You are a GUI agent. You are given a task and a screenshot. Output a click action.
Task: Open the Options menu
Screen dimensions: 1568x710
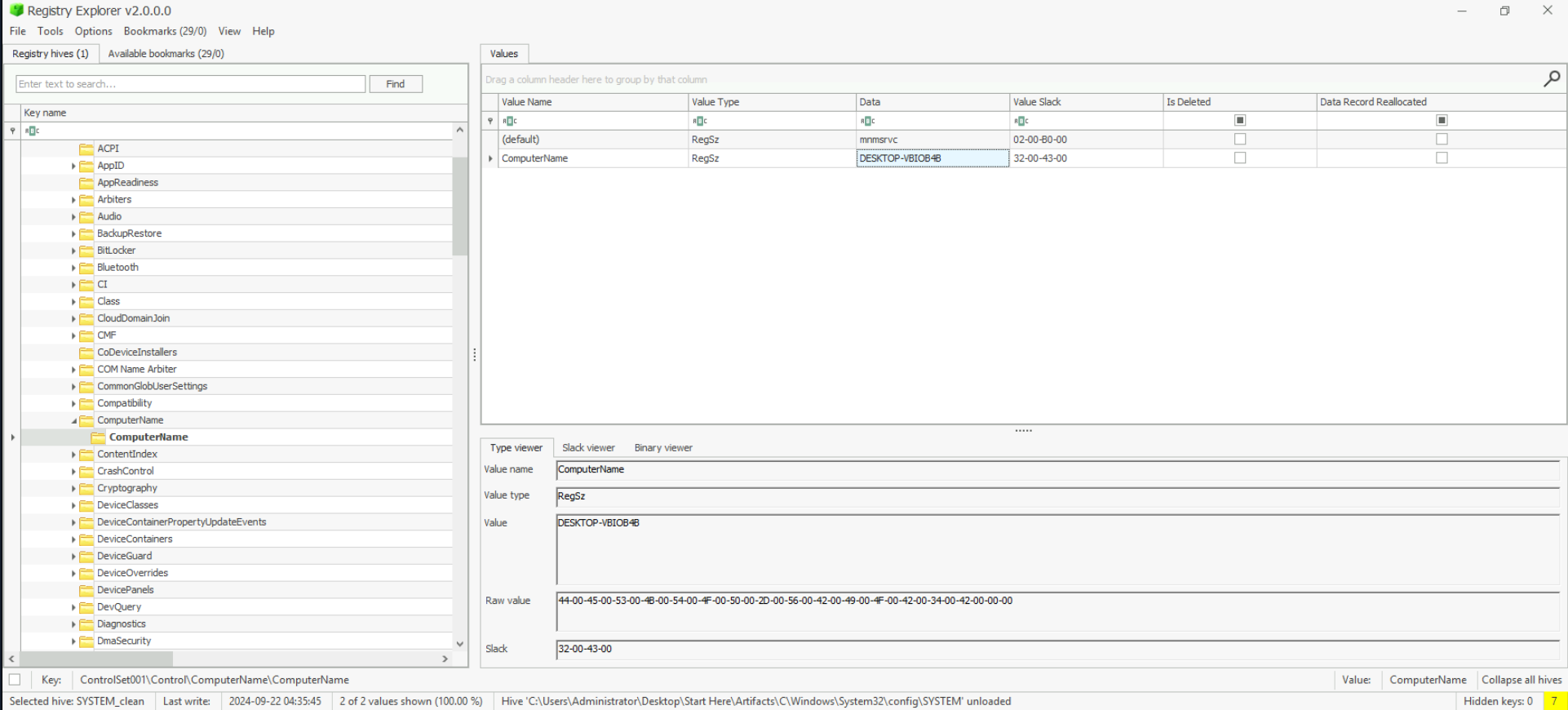[93, 31]
